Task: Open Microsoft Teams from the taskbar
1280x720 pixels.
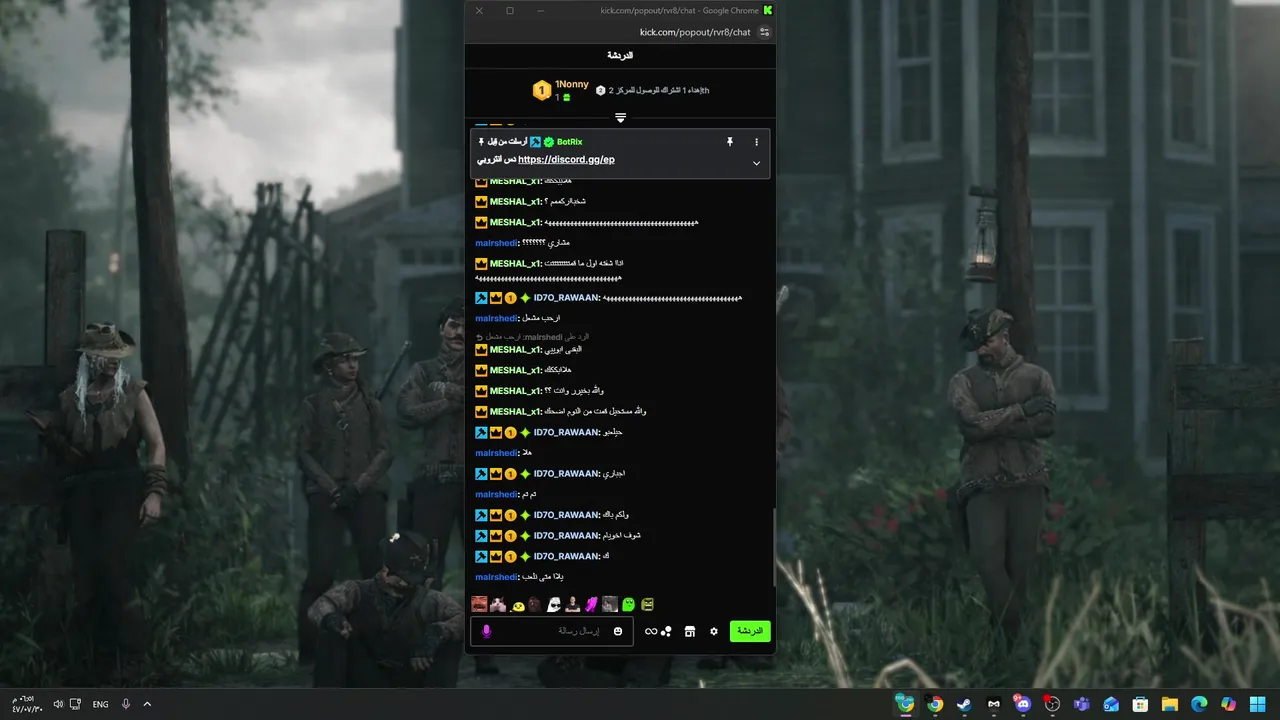Action: coord(1081,704)
